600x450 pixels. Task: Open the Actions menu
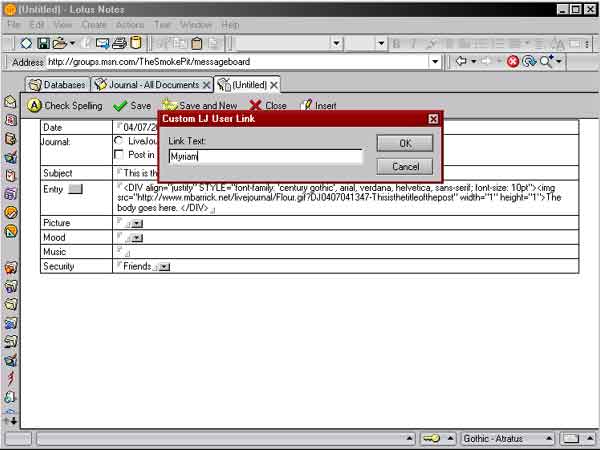(130, 25)
